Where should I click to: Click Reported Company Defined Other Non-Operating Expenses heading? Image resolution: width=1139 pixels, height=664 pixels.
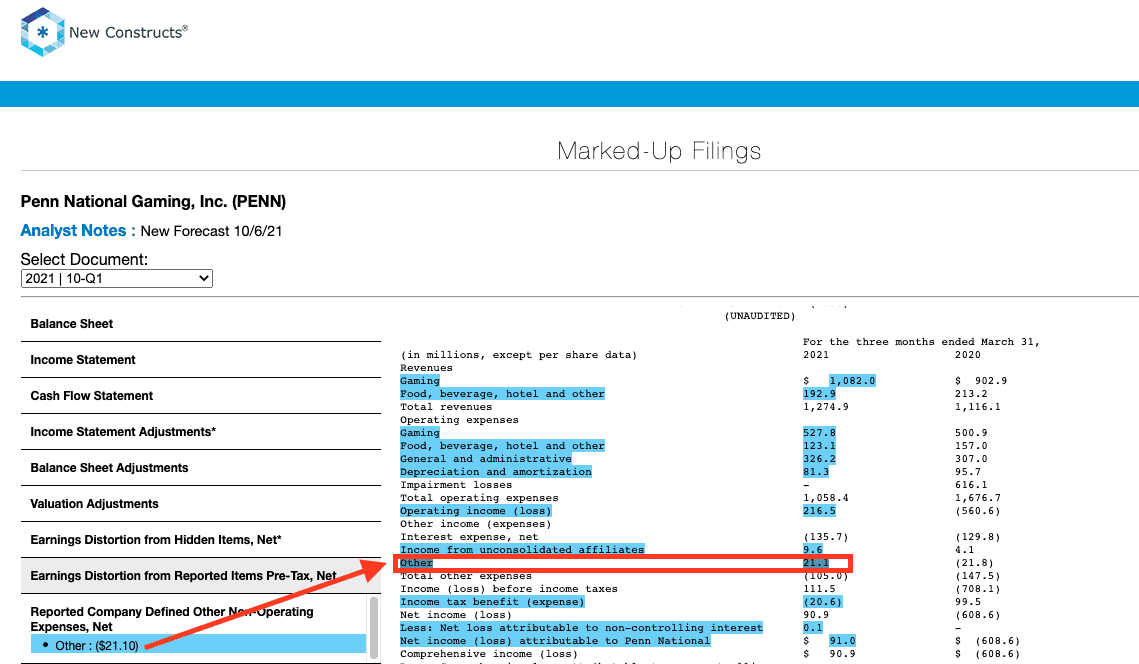pyautogui.click(x=172, y=619)
